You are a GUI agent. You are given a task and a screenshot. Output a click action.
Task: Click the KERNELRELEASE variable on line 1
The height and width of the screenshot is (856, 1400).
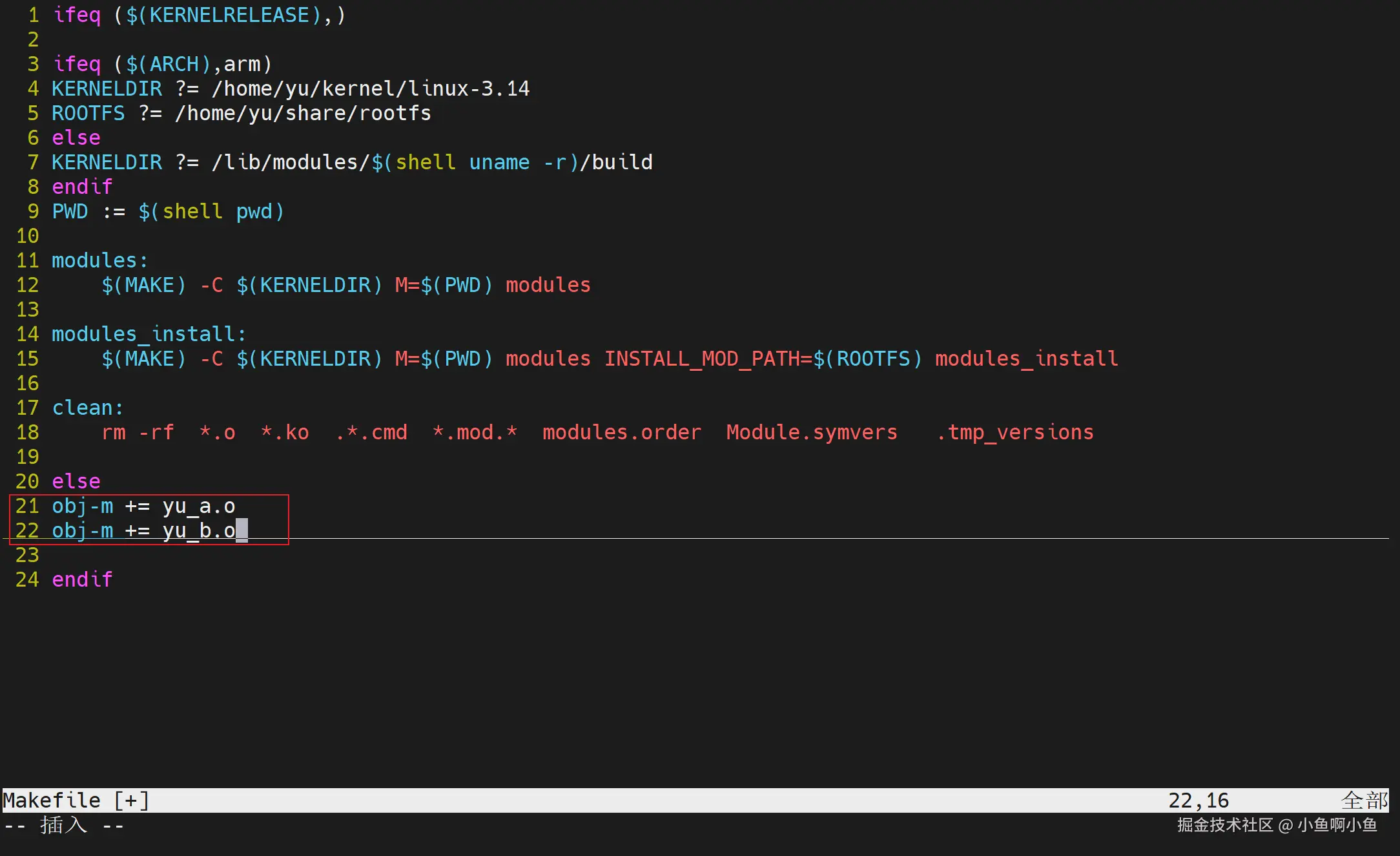229,15
